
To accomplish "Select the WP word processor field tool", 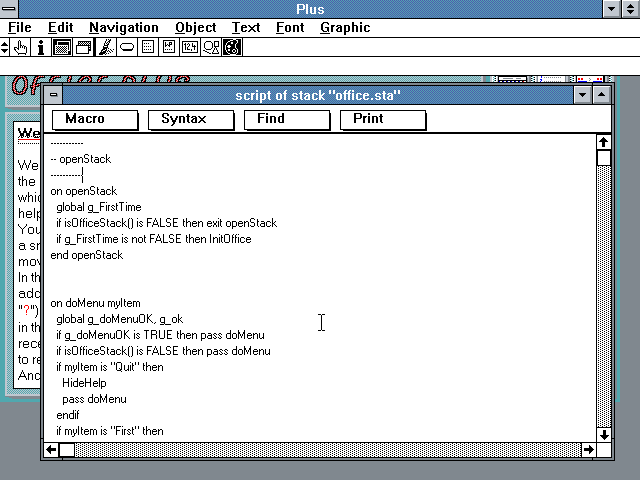I will [x=169, y=47].
